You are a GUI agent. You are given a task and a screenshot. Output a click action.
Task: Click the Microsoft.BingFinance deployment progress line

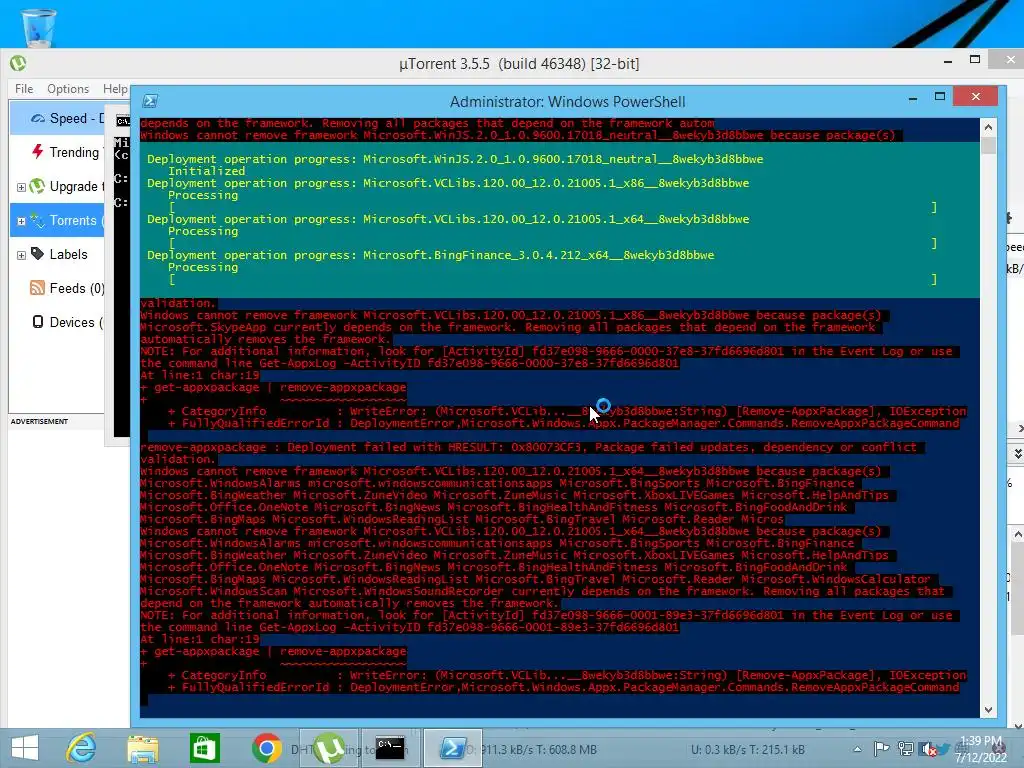tap(430, 255)
